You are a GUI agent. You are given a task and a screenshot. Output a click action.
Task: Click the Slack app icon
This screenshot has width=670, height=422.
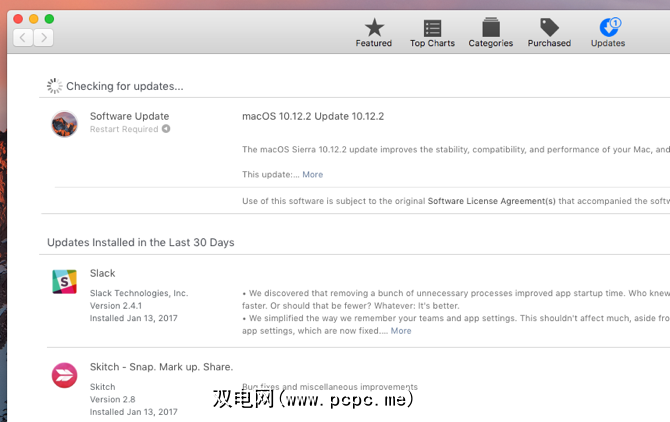point(65,281)
